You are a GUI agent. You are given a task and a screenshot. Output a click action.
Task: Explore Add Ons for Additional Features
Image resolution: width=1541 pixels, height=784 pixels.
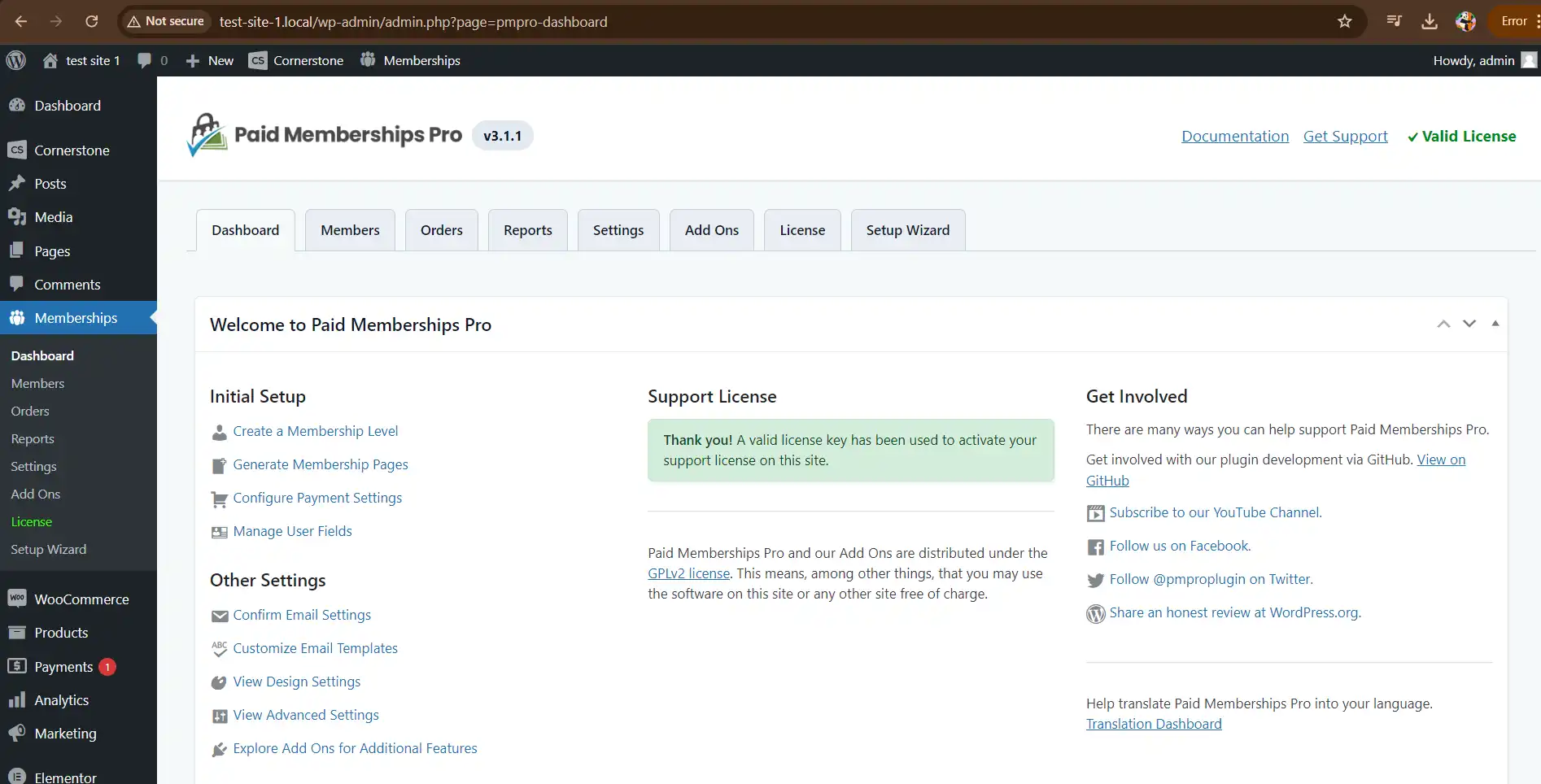(x=356, y=748)
